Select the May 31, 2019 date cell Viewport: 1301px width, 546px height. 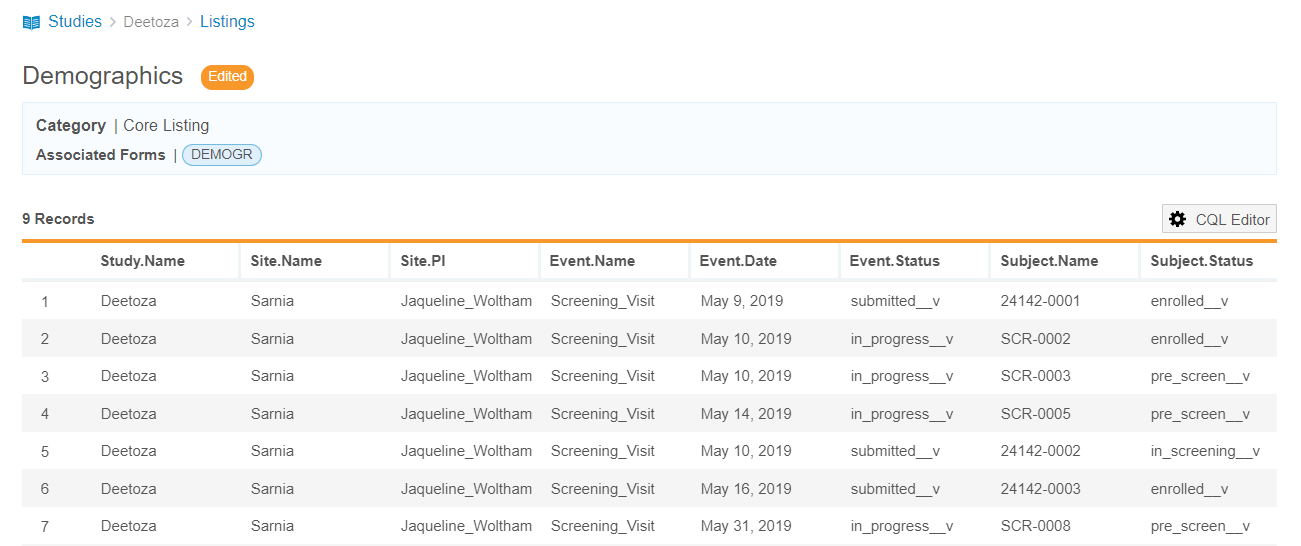coord(746,526)
